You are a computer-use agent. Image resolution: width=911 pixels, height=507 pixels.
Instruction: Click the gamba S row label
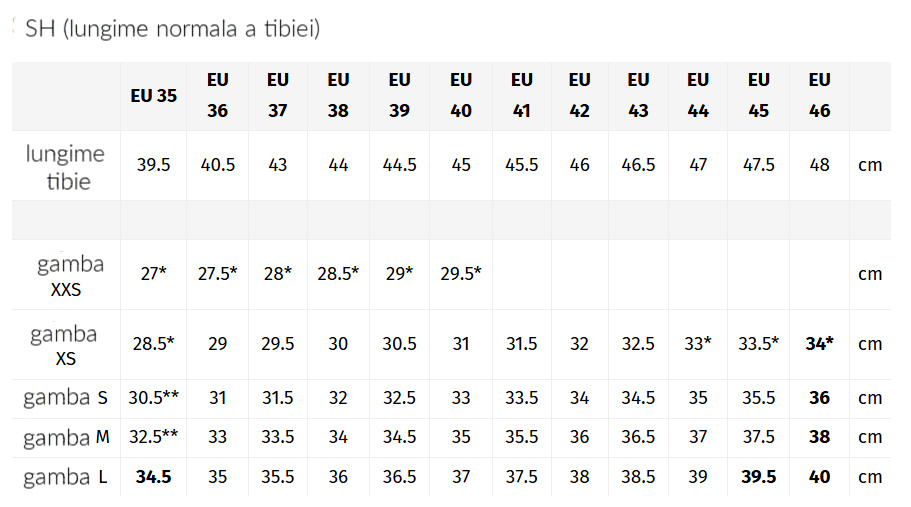[65, 398]
